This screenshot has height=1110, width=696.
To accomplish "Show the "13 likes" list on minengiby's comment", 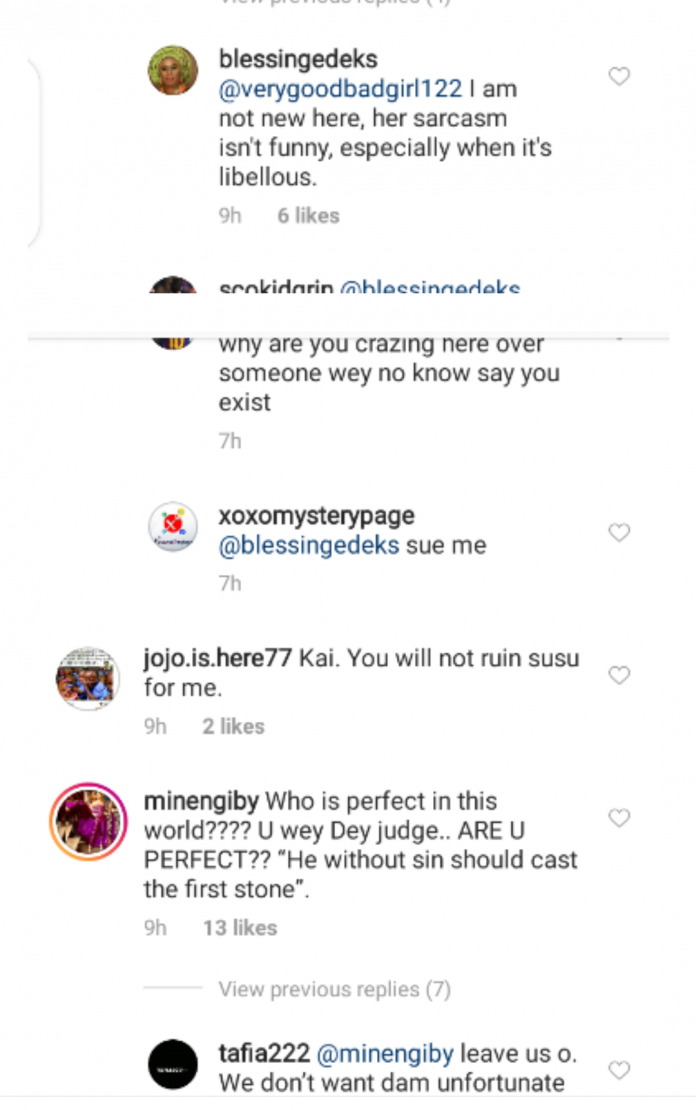I will (x=239, y=928).
